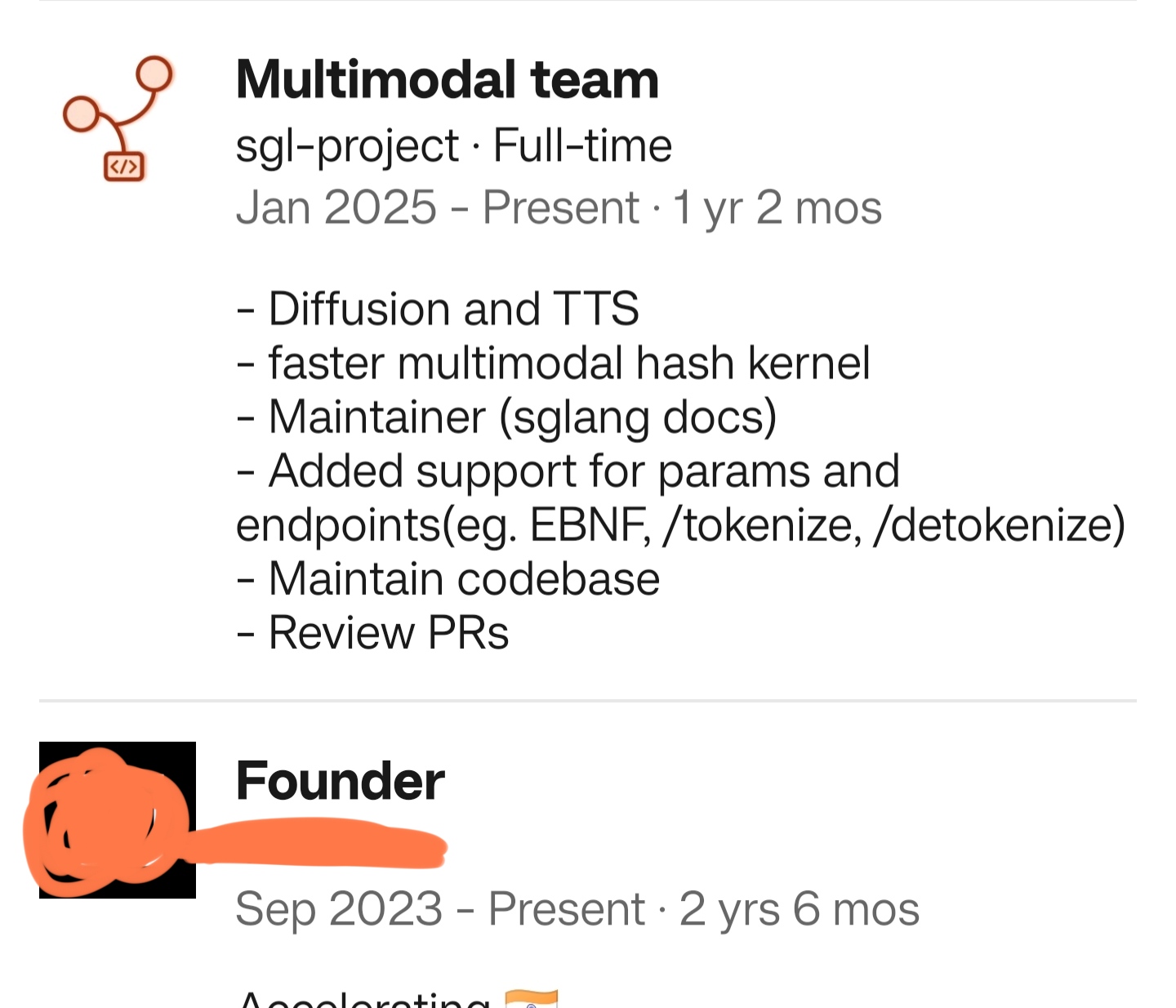Click the "2 yrs 6 mos" duration
1176x1008 pixels.
pyautogui.click(x=799, y=908)
